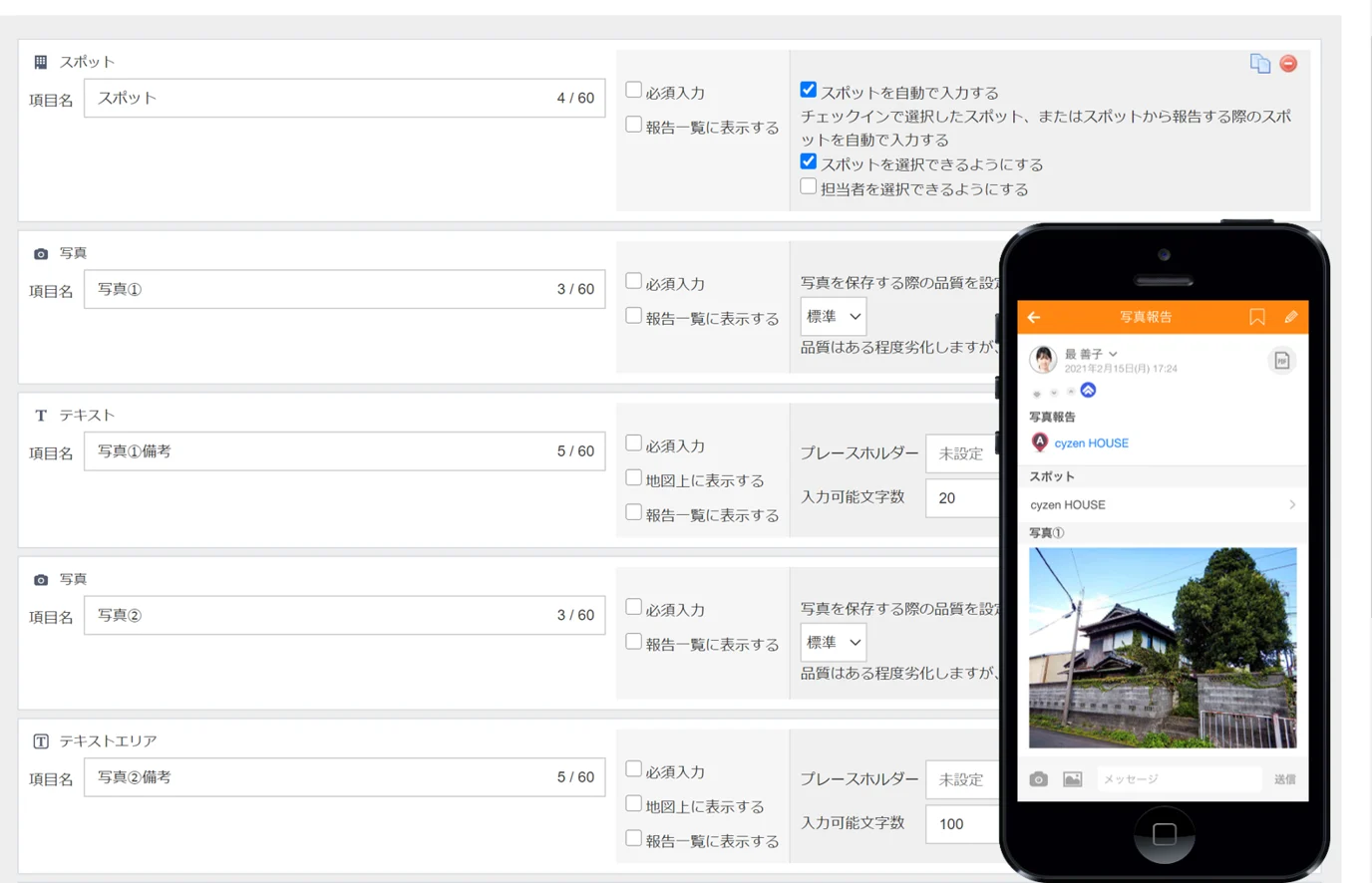Tap the blue circular badge under the avatar
The image size is (1372, 883).
[1088, 390]
